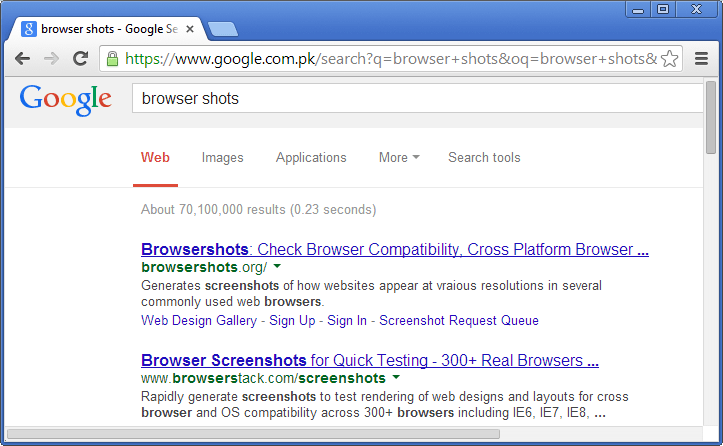The image size is (723, 446).
Task: Reload the page with the refresh icon
Action: coord(81,58)
